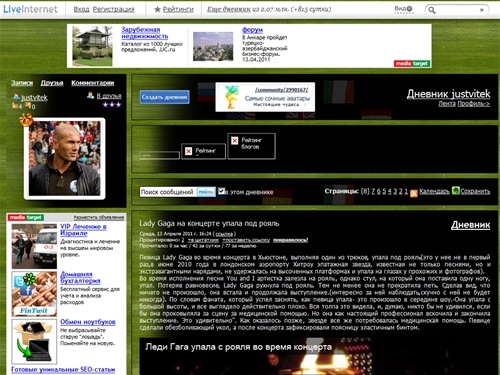Click the понравилось! link
Screen dimensions: 500x375
[290, 240]
